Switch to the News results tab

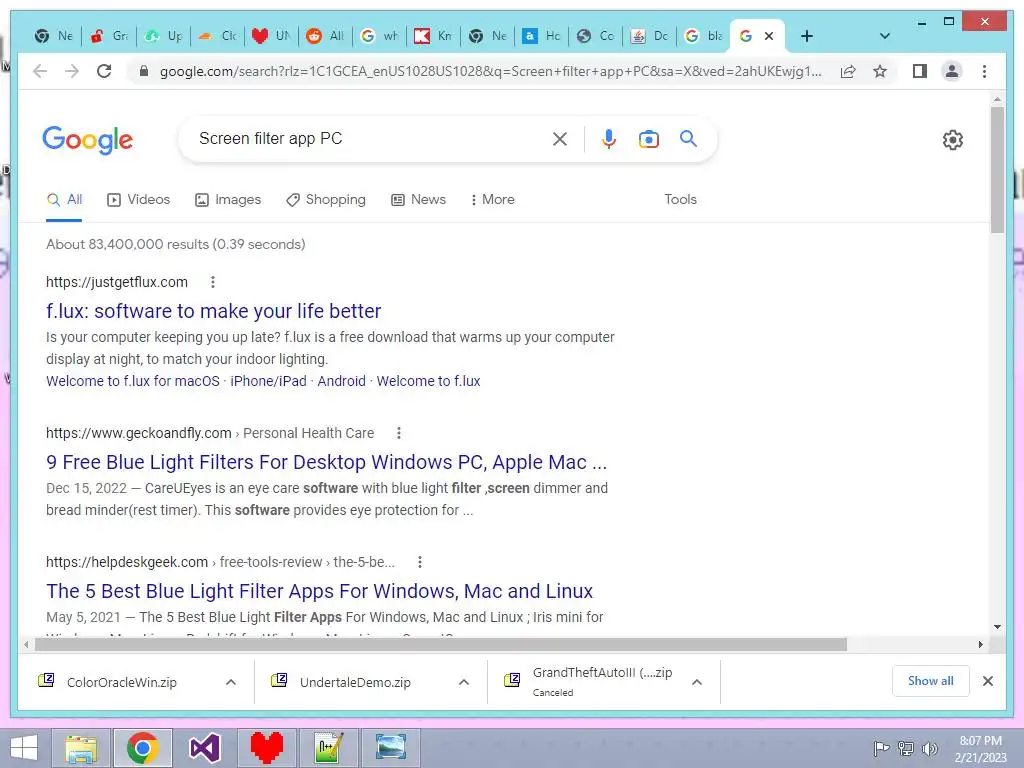tap(419, 200)
